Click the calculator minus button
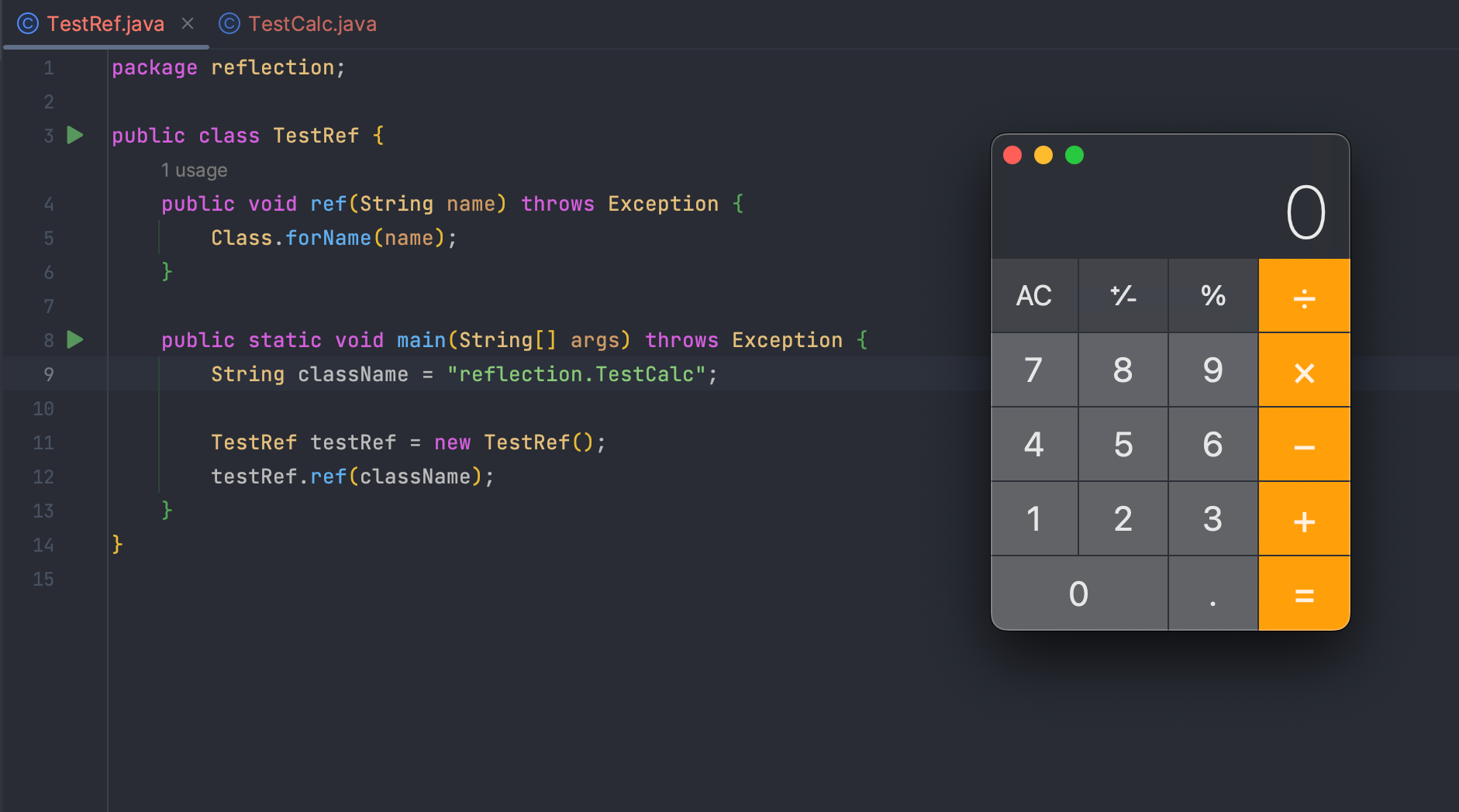The image size is (1459, 812). point(1304,445)
